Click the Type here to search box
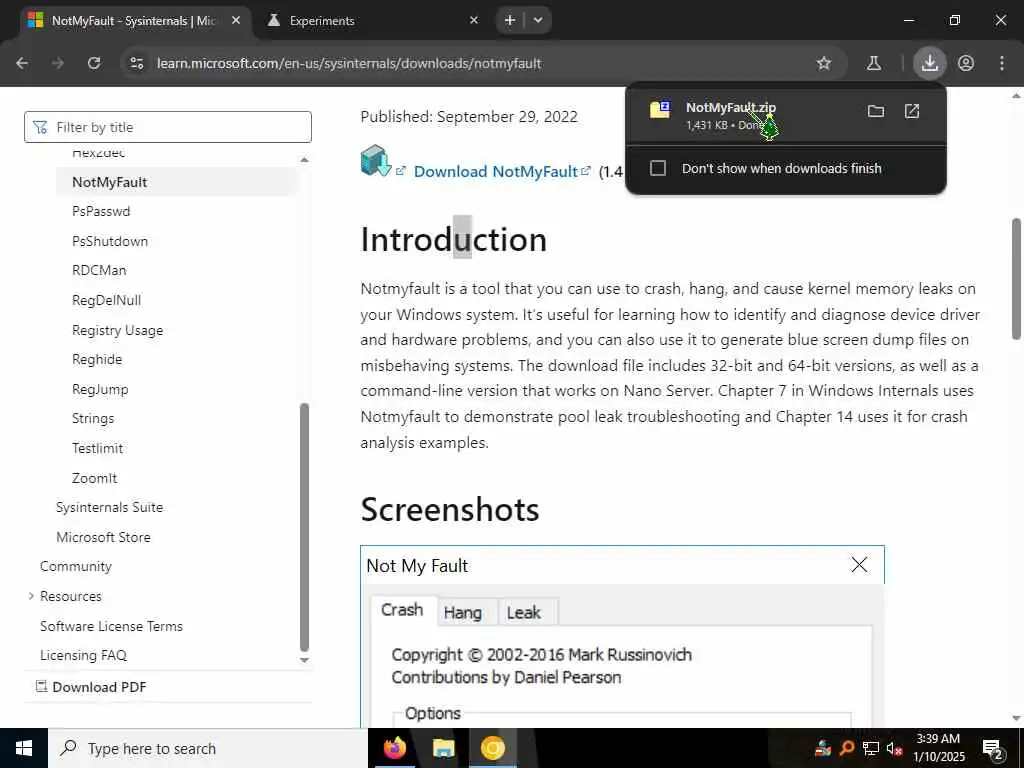The image size is (1024, 768). 208,748
